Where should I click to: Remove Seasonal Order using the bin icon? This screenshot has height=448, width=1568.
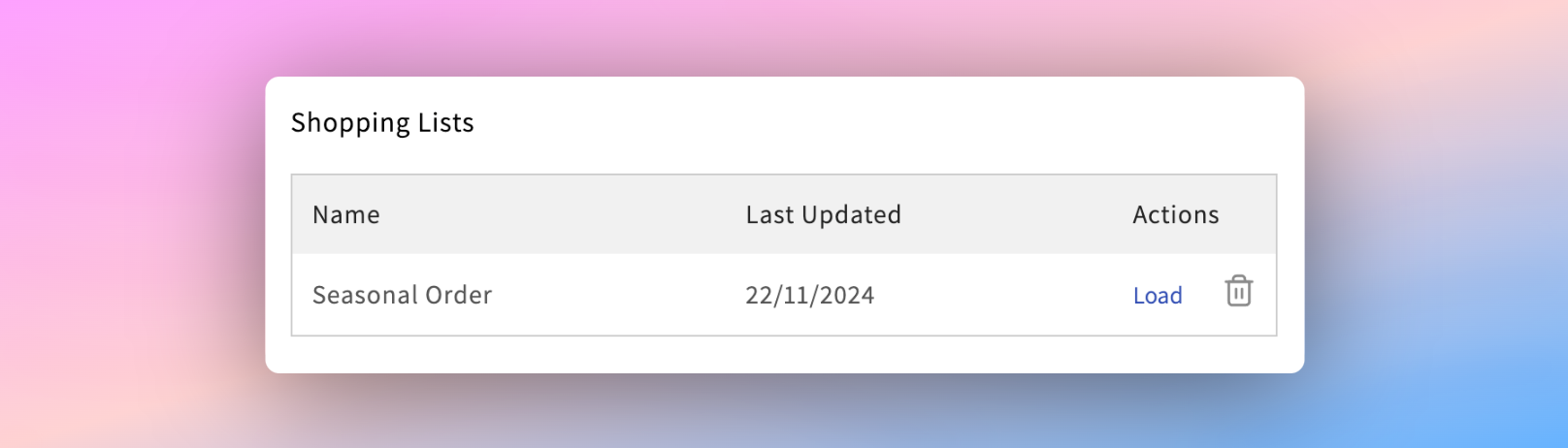click(1238, 291)
